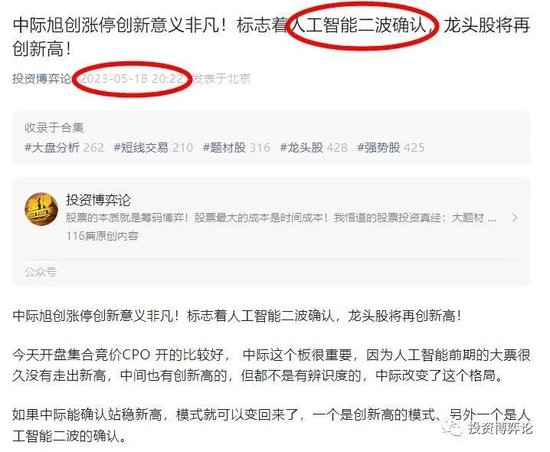Open the #龙头股 428 collection tag

314,148
